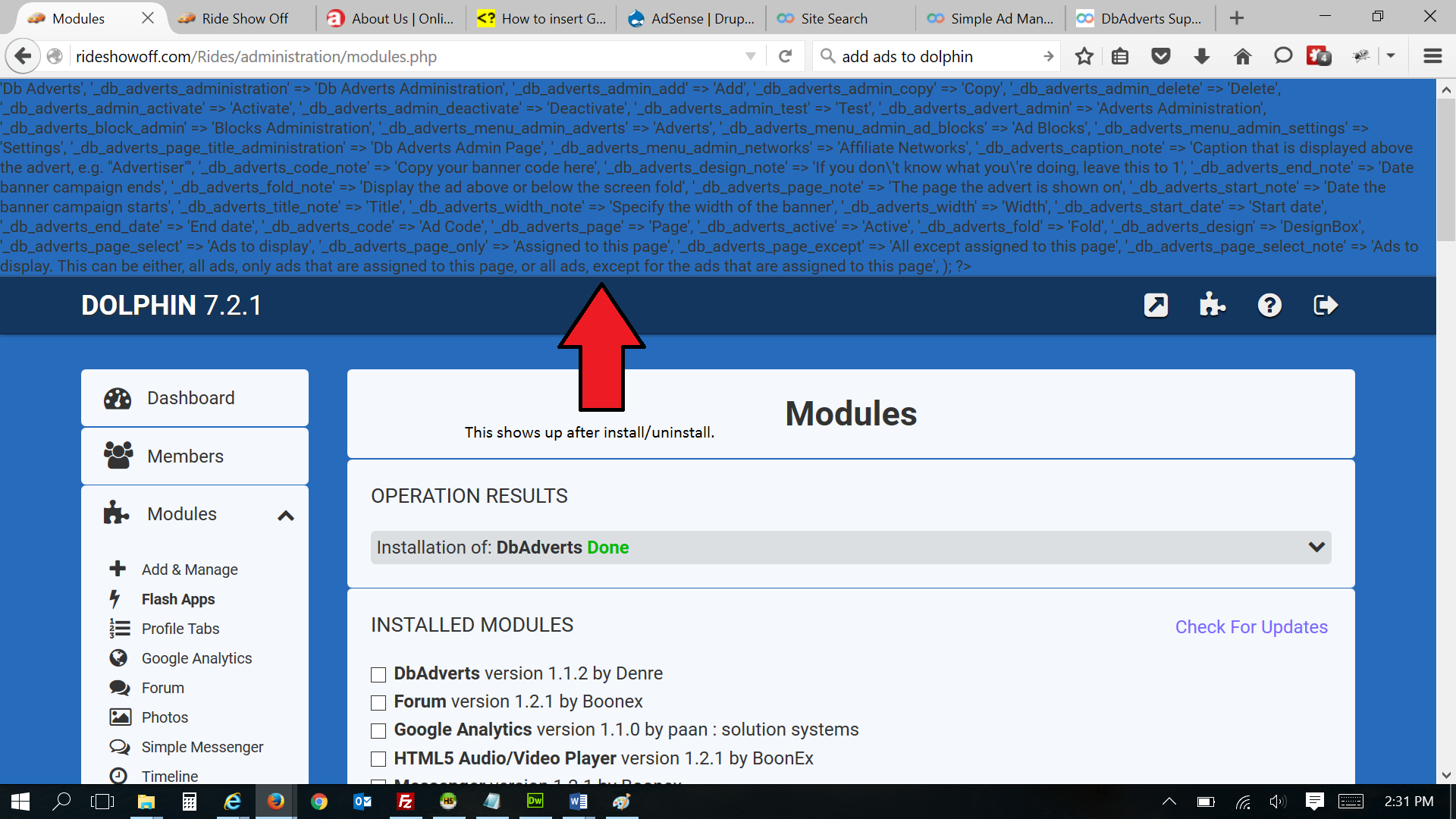The width and height of the screenshot is (1456, 819).
Task: Bookmark this page with star icon
Action: coord(1084,56)
